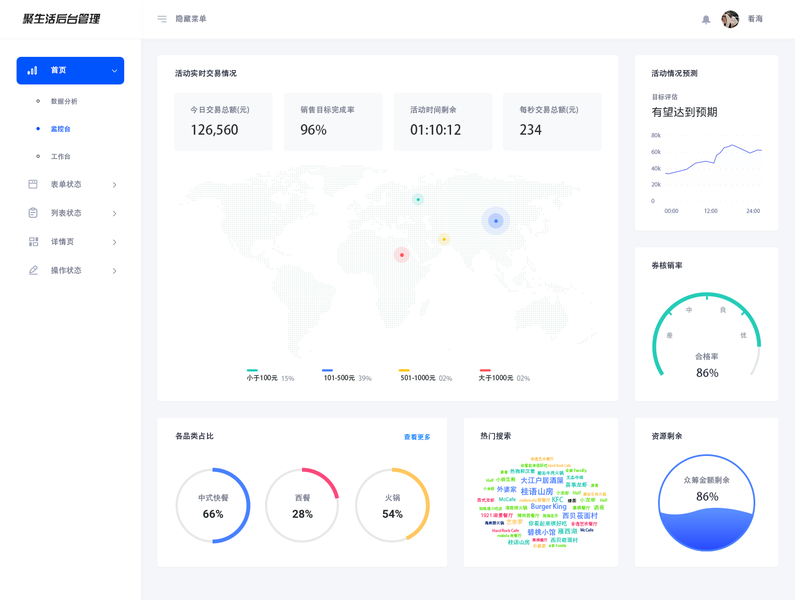Click the user avatar picture
795x600 pixels.
tap(730, 19)
